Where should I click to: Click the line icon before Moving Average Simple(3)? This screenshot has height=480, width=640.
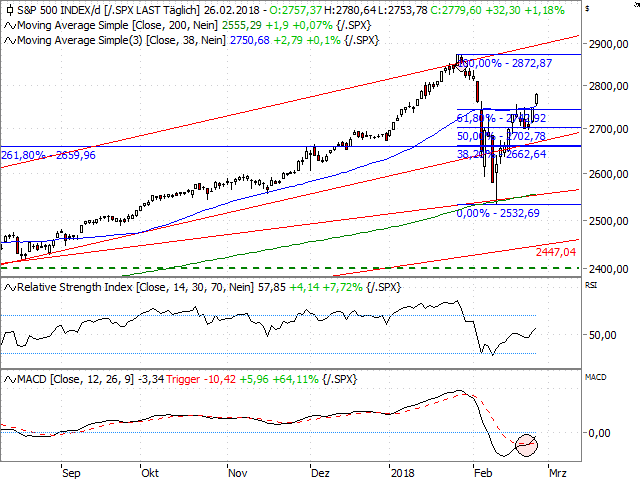(x=10, y=41)
